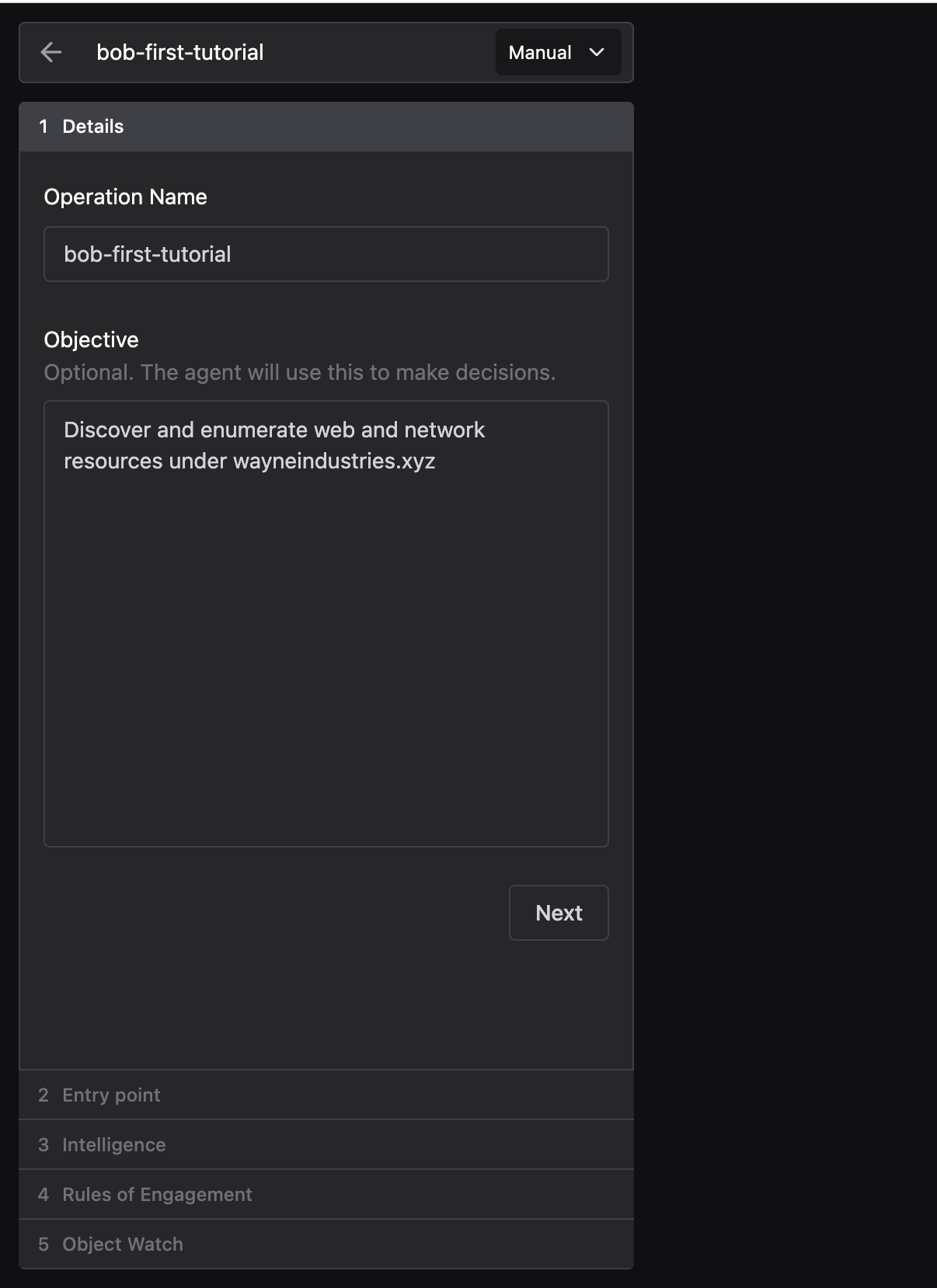Select the Intelligence step label text
The height and width of the screenshot is (1288, 937).
113,1144
